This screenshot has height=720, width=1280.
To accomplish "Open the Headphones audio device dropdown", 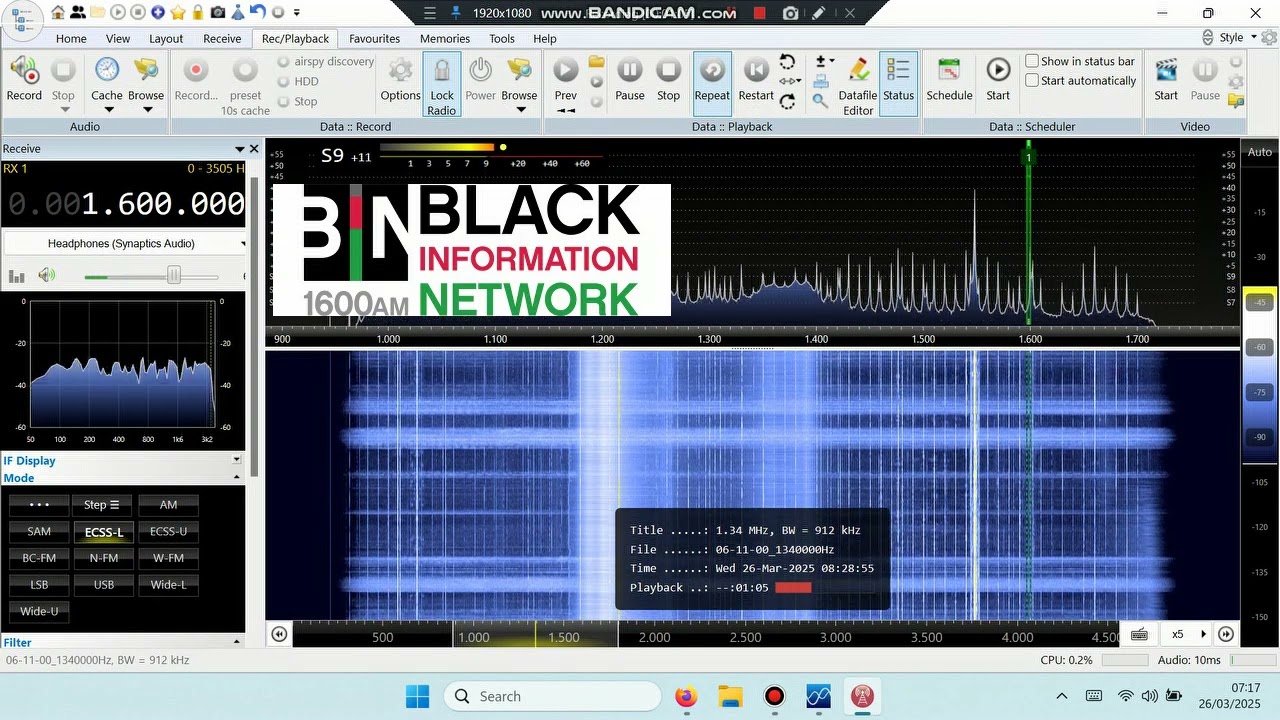I will tap(124, 243).
